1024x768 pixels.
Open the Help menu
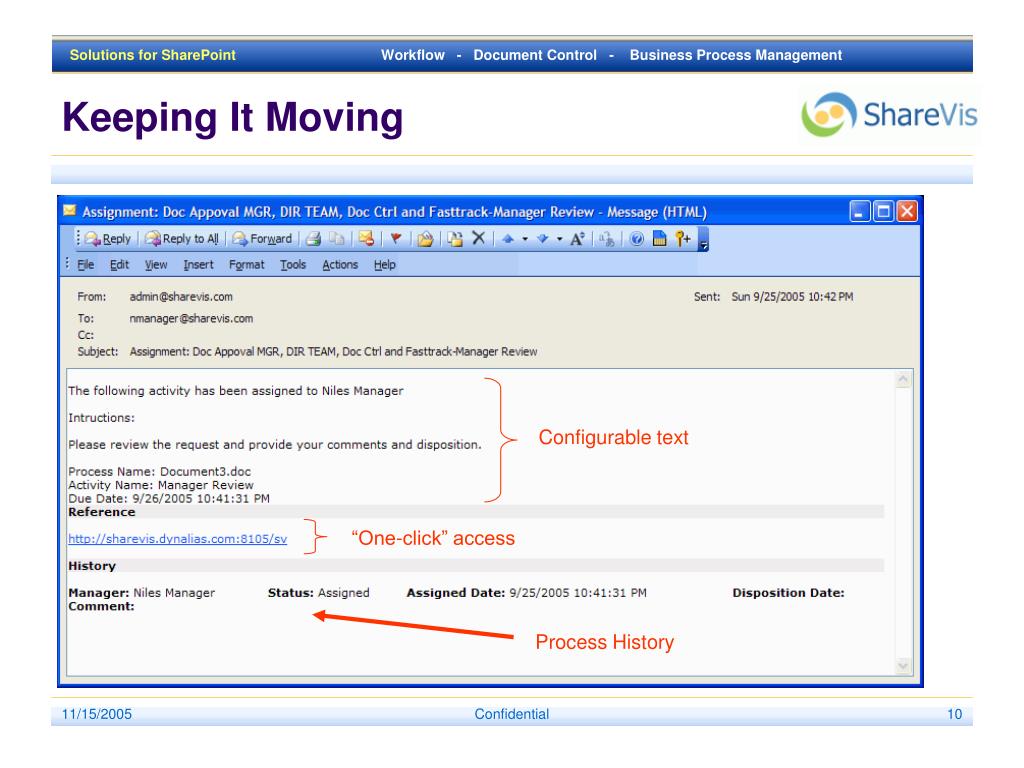[x=385, y=264]
